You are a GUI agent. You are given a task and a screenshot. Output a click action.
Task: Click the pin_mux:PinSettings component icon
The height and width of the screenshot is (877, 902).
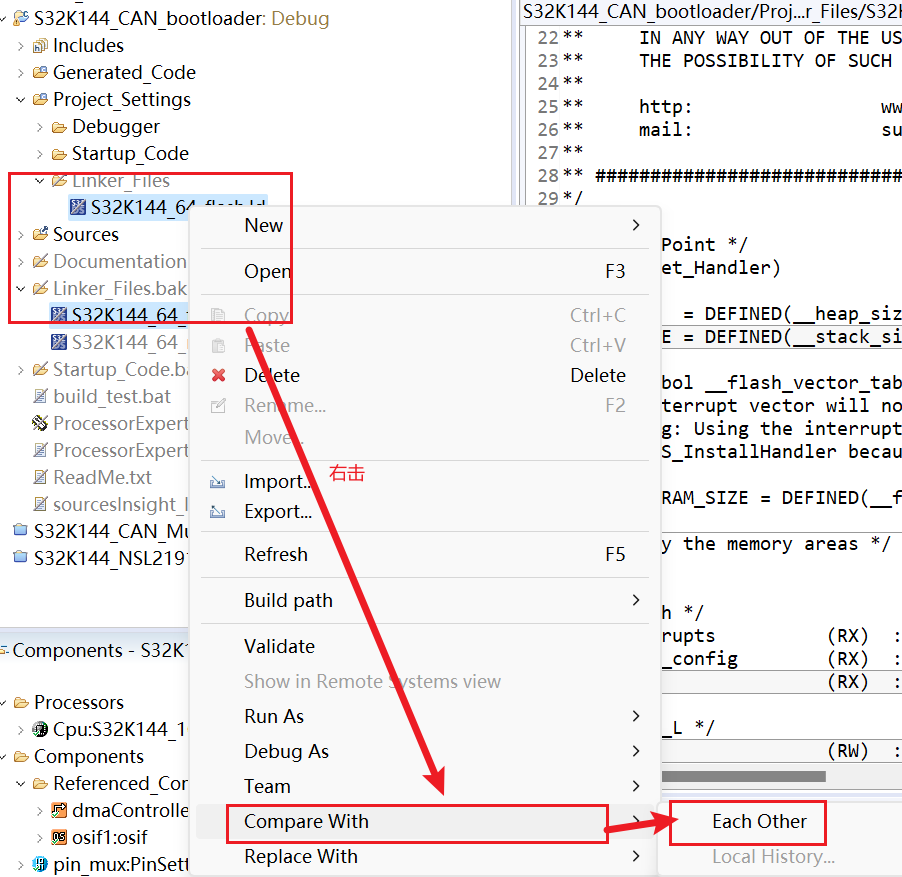tap(38, 864)
